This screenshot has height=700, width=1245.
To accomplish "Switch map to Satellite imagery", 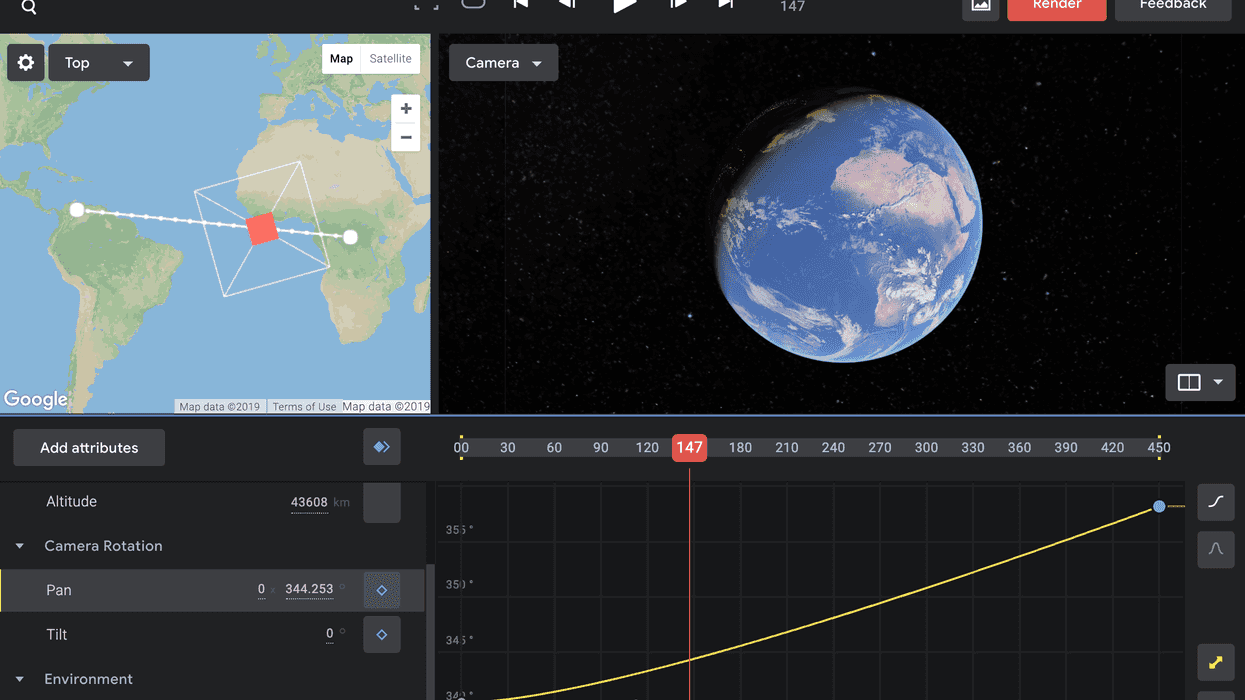I will click(x=390, y=59).
